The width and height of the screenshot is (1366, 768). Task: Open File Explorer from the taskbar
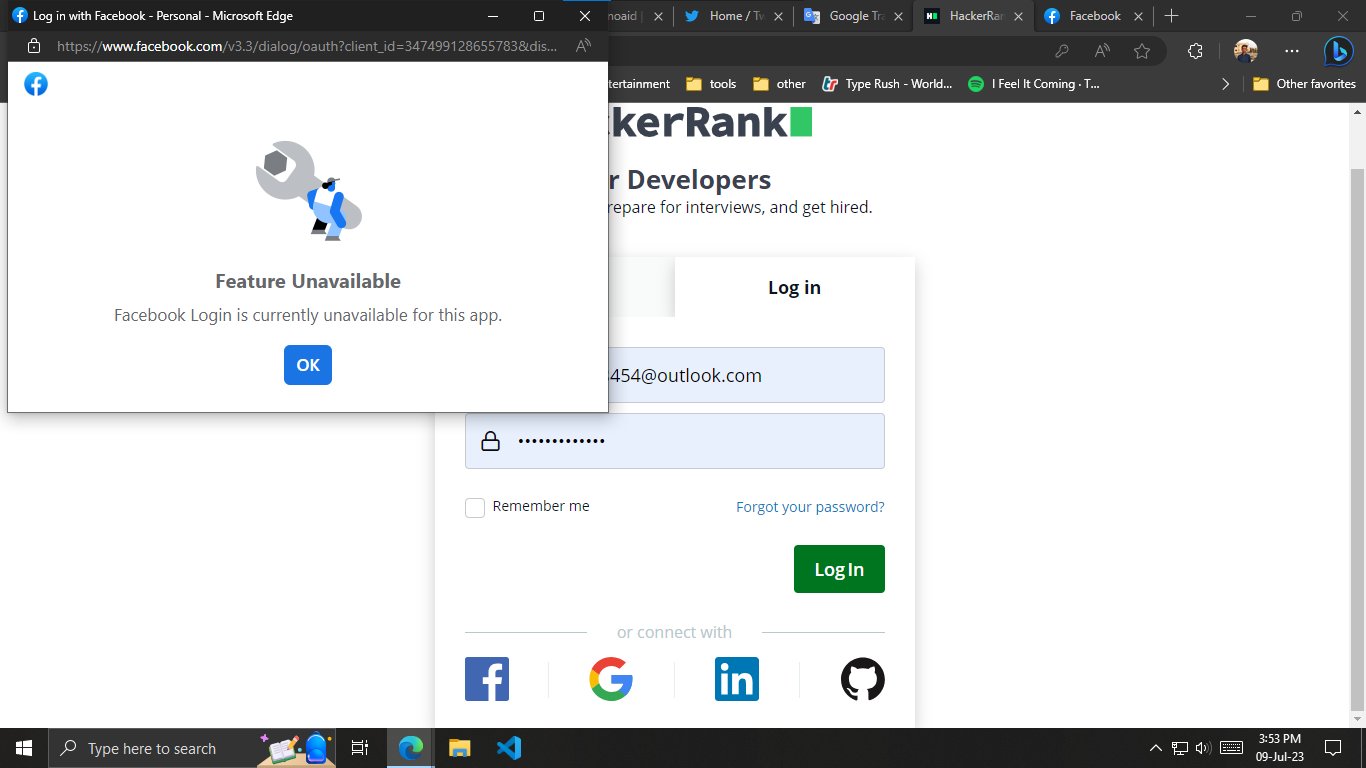point(459,747)
